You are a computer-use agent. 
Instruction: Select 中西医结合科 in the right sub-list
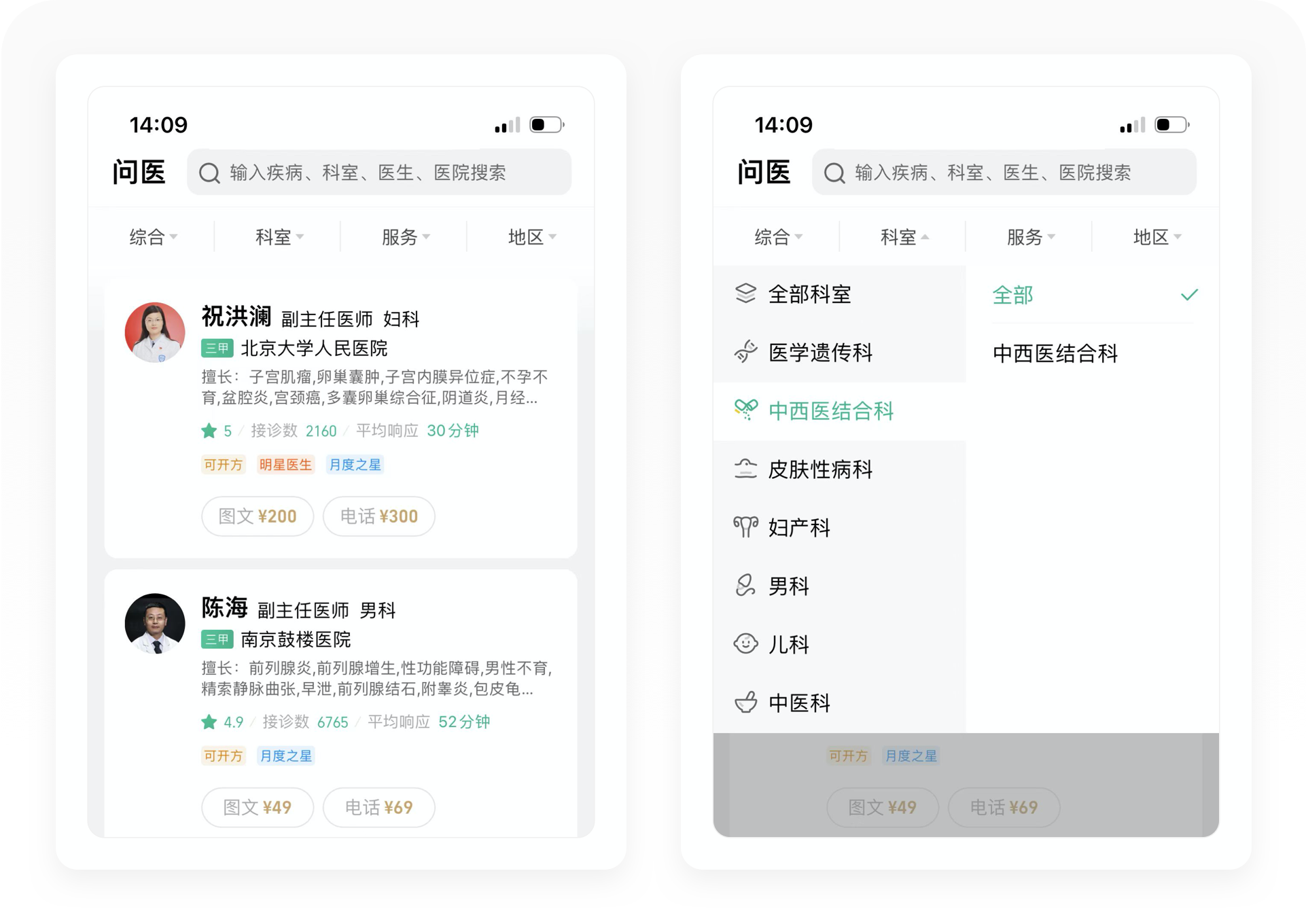pyautogui.click(x=1055, y=353)
